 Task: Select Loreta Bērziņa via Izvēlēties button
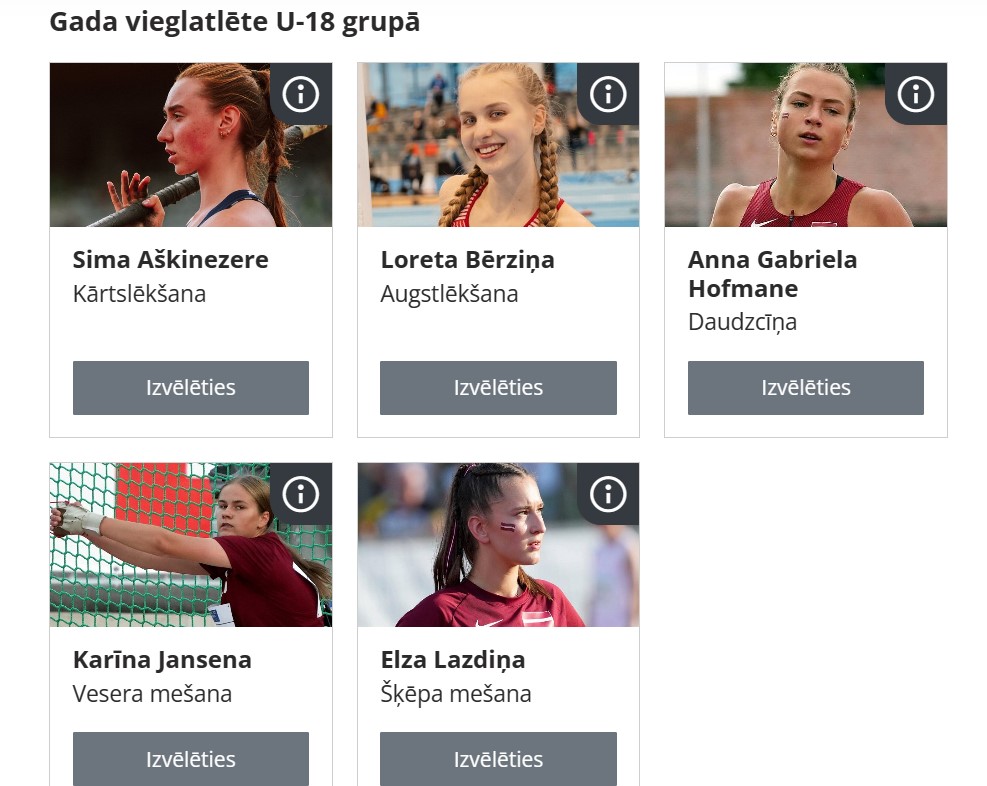pos(498,388)
